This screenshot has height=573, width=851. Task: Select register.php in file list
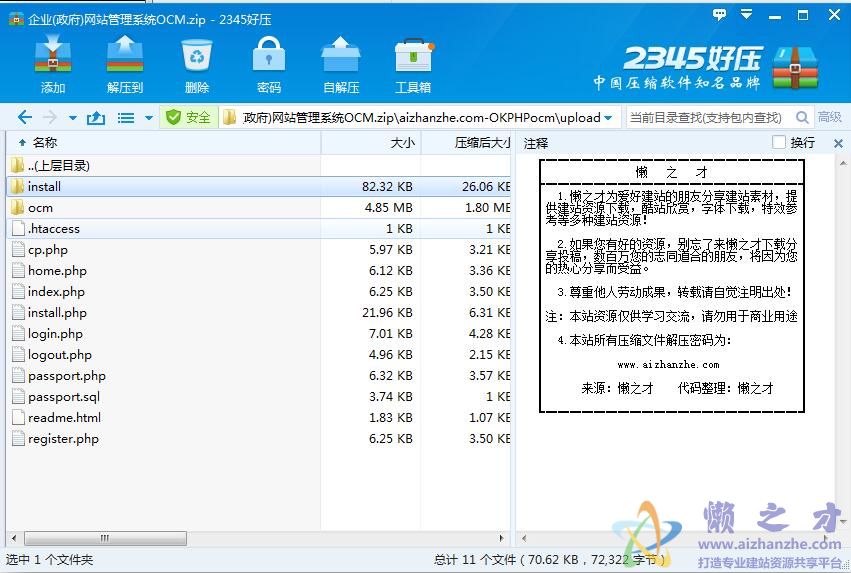tap(258, 438)
